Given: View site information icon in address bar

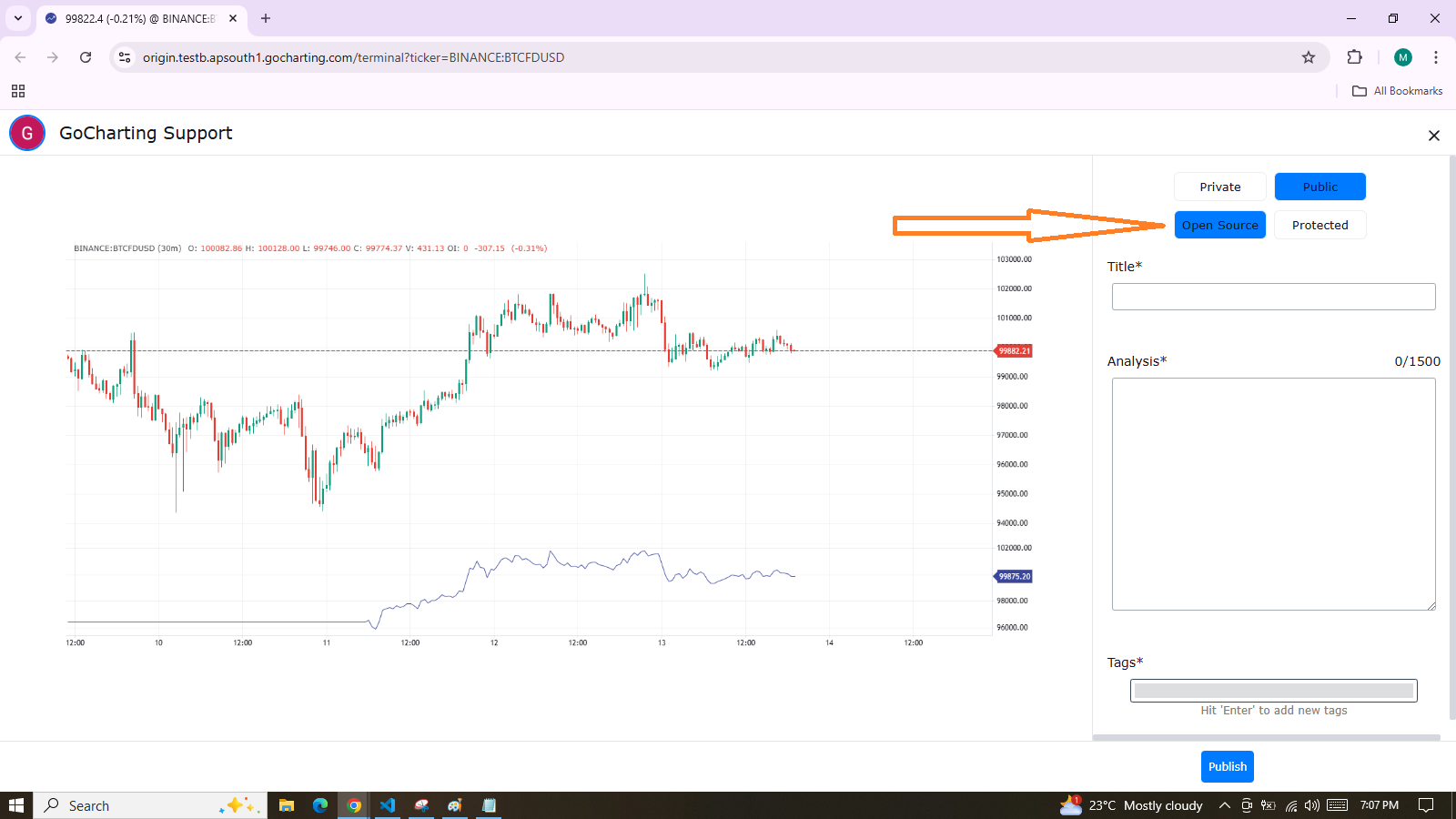Looking at the screenshot, I should (x=125, y=57).
